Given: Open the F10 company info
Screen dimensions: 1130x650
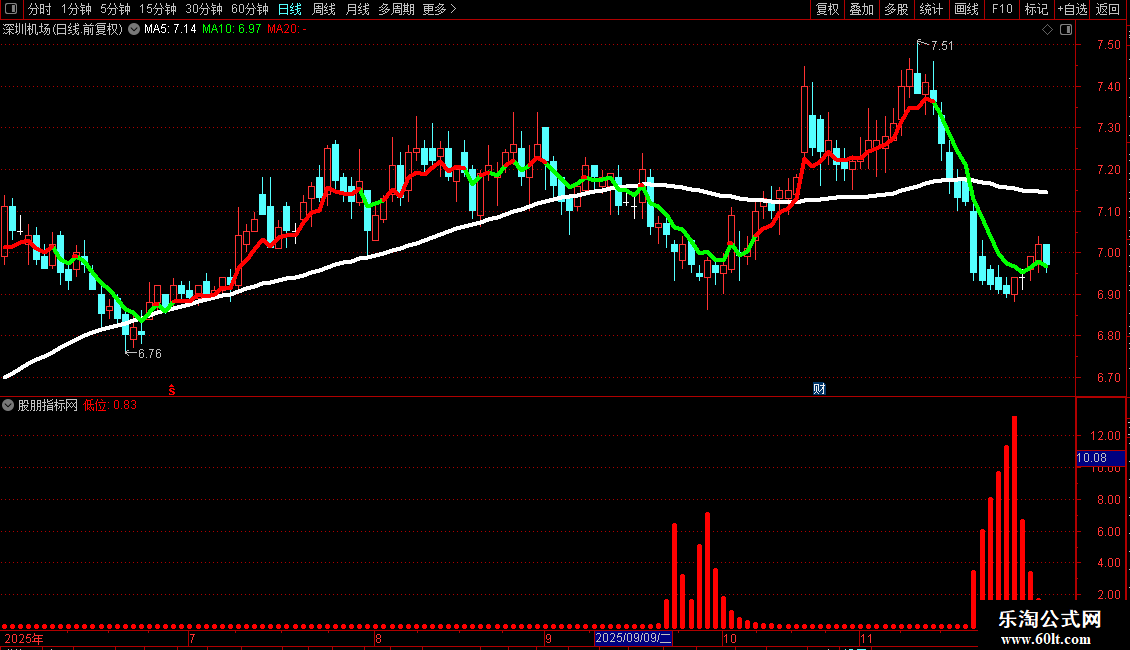Looking at the screenshot, I should (x=1002, y=9).
